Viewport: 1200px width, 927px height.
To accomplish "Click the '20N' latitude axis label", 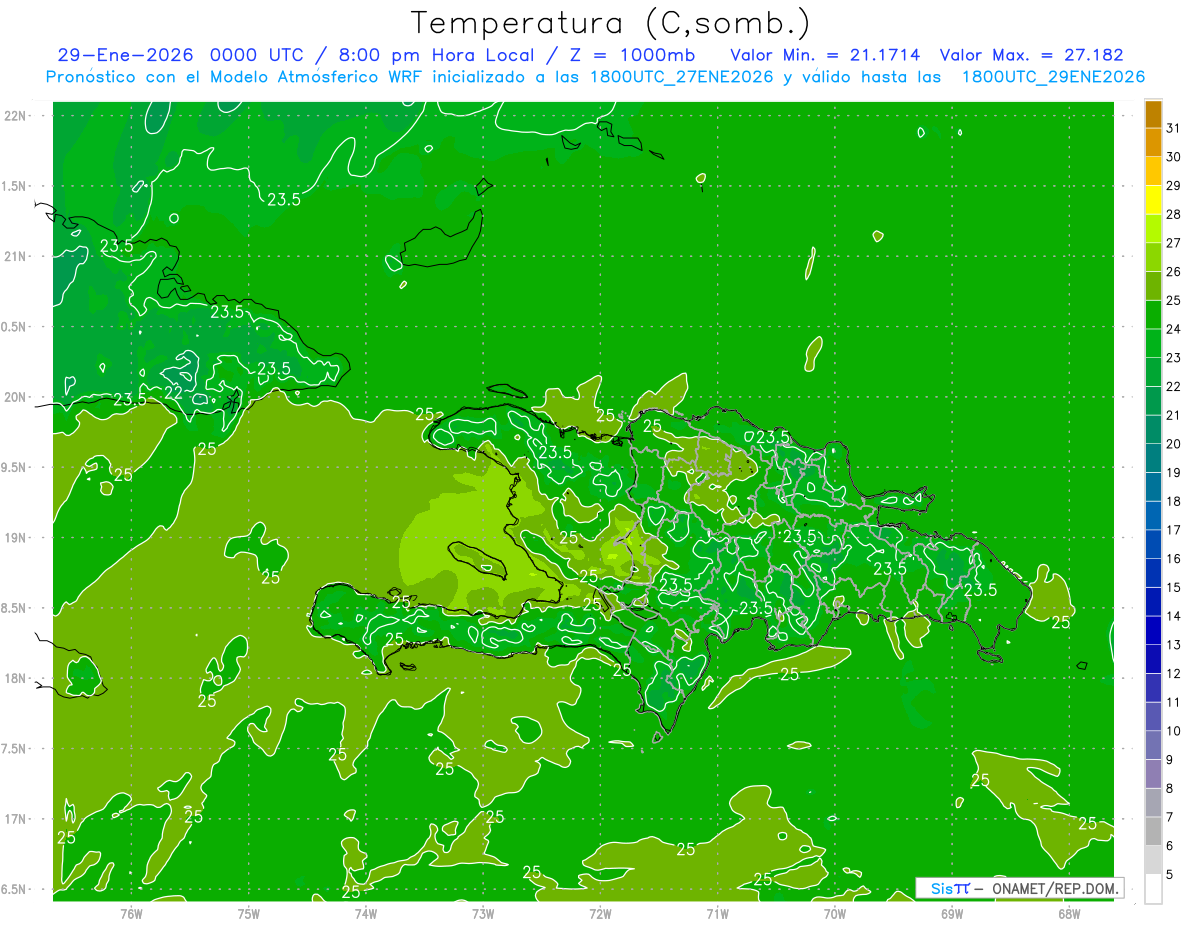I will pos(15,397).
